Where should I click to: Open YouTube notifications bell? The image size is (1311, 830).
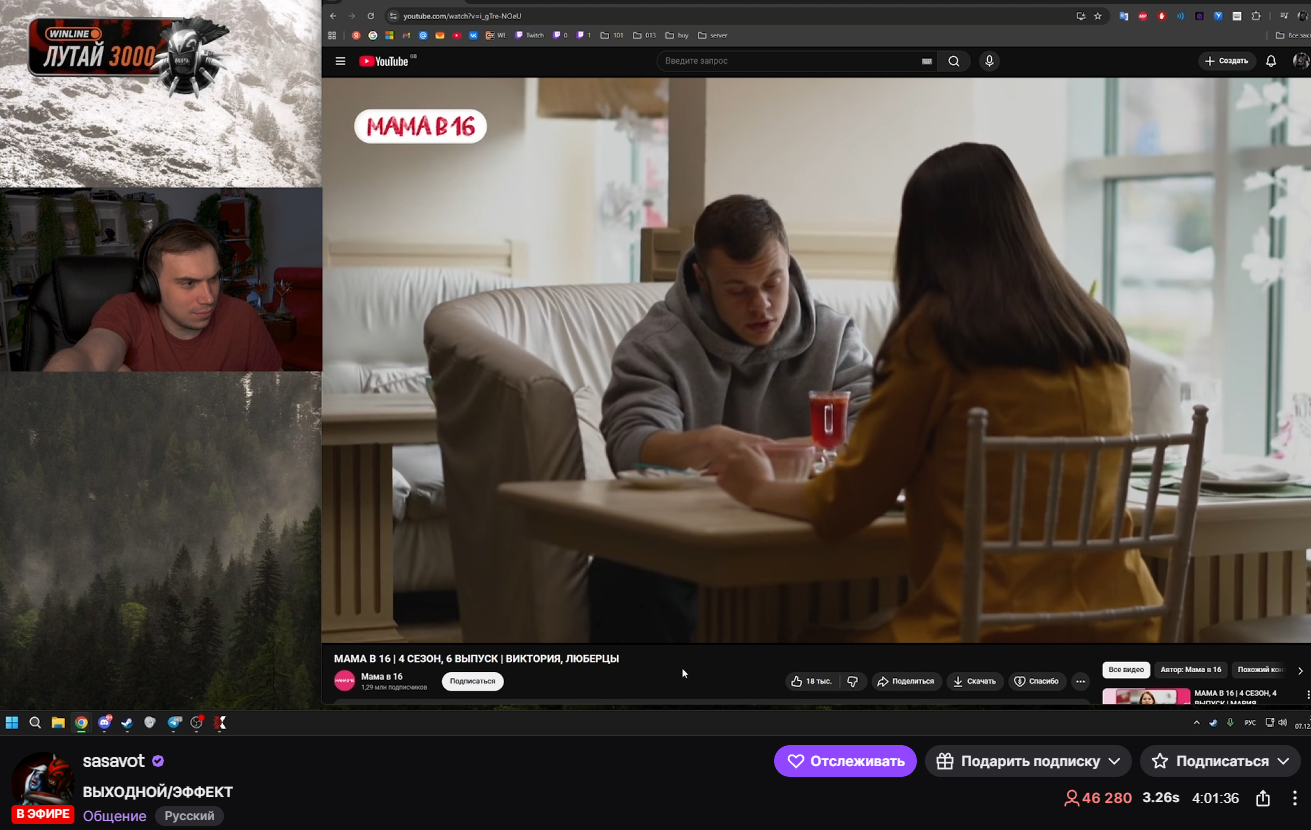[x=1271, y=61]
